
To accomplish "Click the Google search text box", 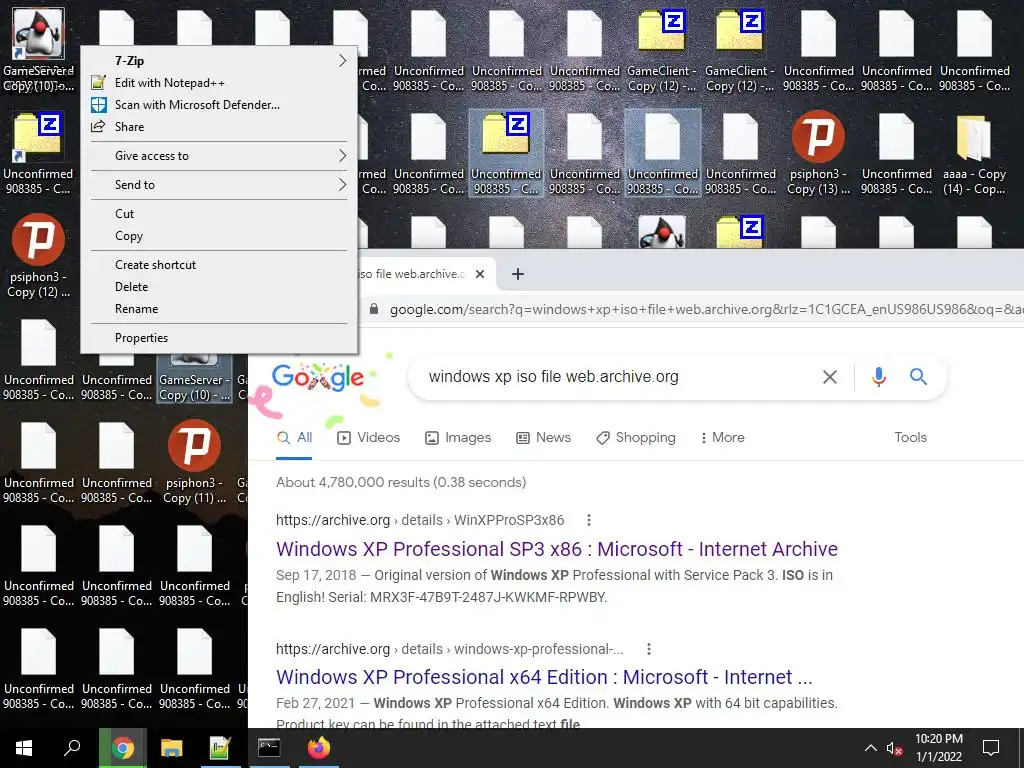I will click(x=554, y=377).
